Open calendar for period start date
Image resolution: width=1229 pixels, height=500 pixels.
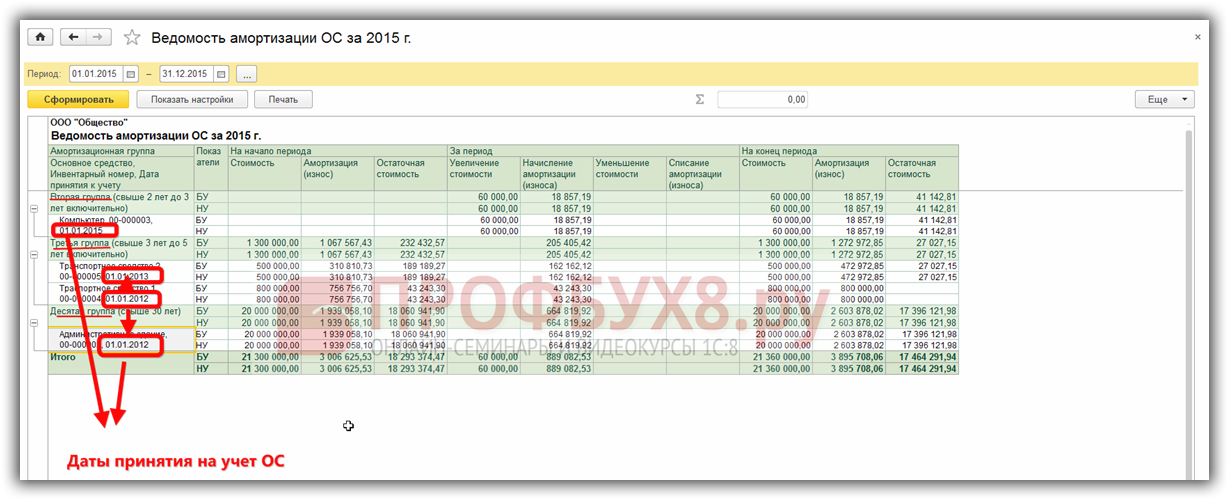click(130, 74)
